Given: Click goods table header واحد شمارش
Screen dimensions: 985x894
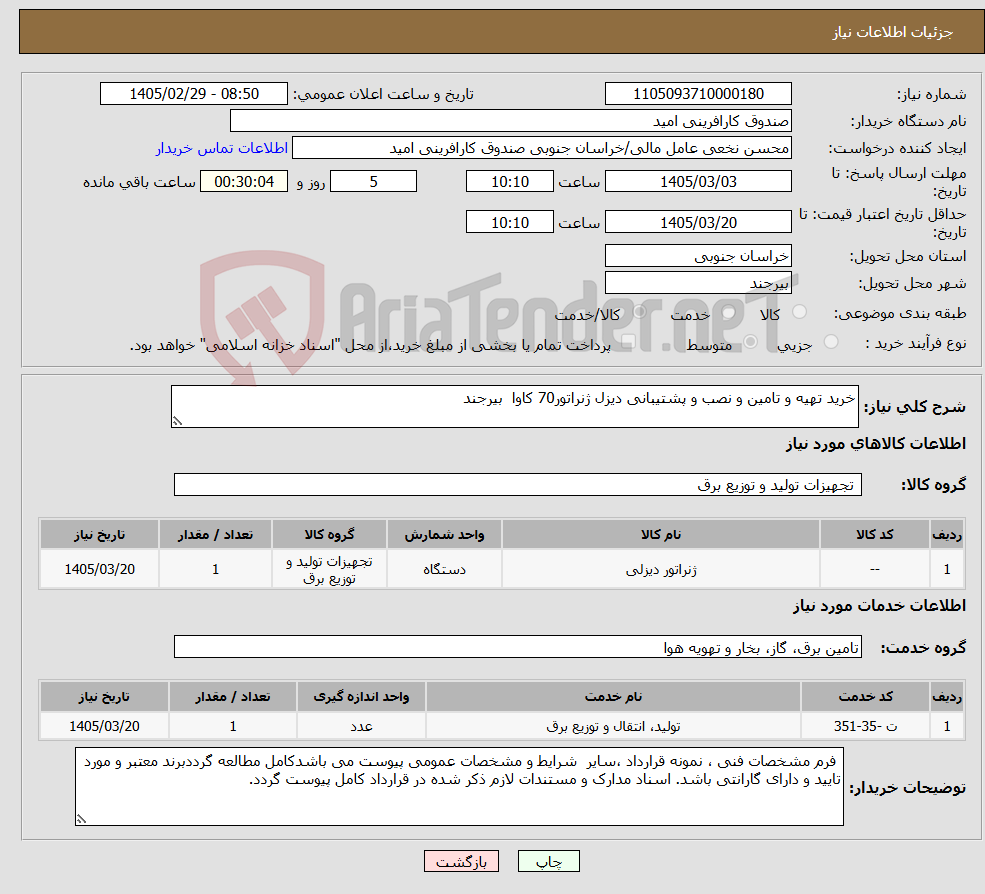Looking at the screenshot, I should pyautogui.click(x=444, y=534).
